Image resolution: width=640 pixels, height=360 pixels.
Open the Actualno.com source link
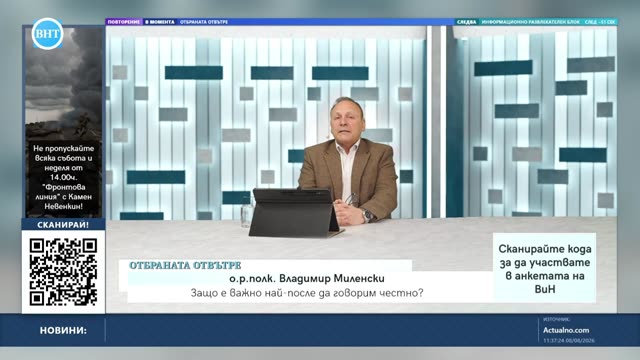[566, 330]
